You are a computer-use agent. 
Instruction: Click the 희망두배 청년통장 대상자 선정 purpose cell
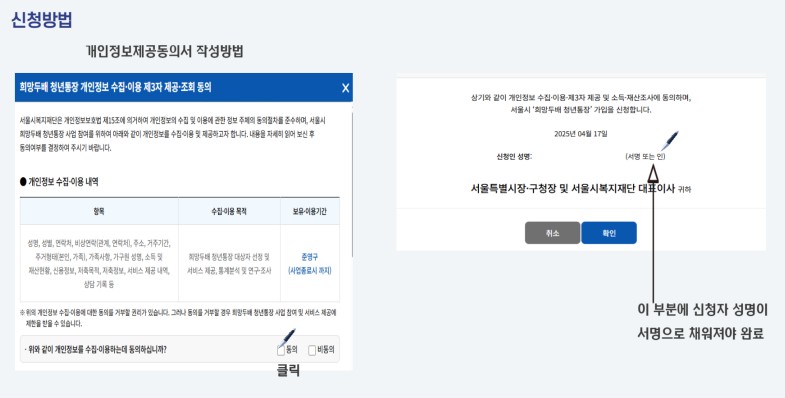click(x=229, y=264)
